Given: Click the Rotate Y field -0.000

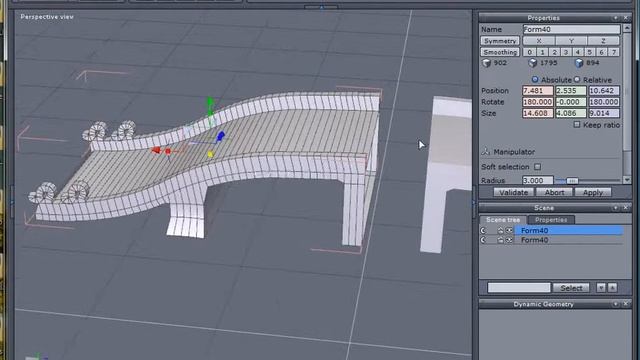Looking at the screenshot, I should pos(571,102).
